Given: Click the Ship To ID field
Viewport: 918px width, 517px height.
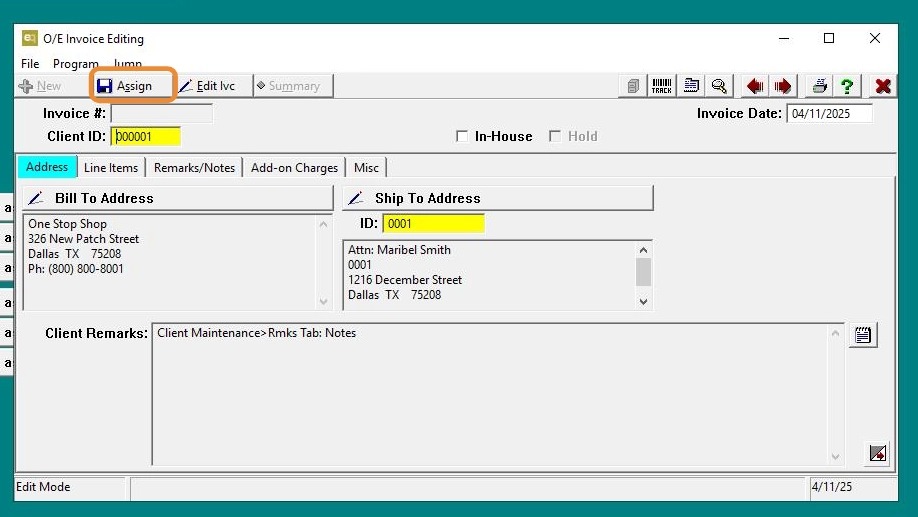Looking at the screenshot, I should [434, 224].
